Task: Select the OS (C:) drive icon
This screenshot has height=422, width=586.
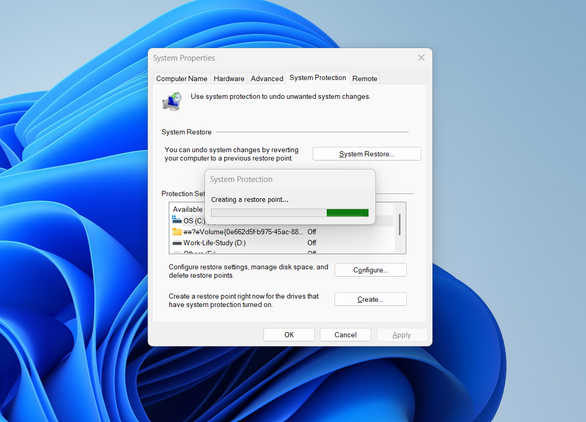Action: pyautogui.click(x=177, y=220)
